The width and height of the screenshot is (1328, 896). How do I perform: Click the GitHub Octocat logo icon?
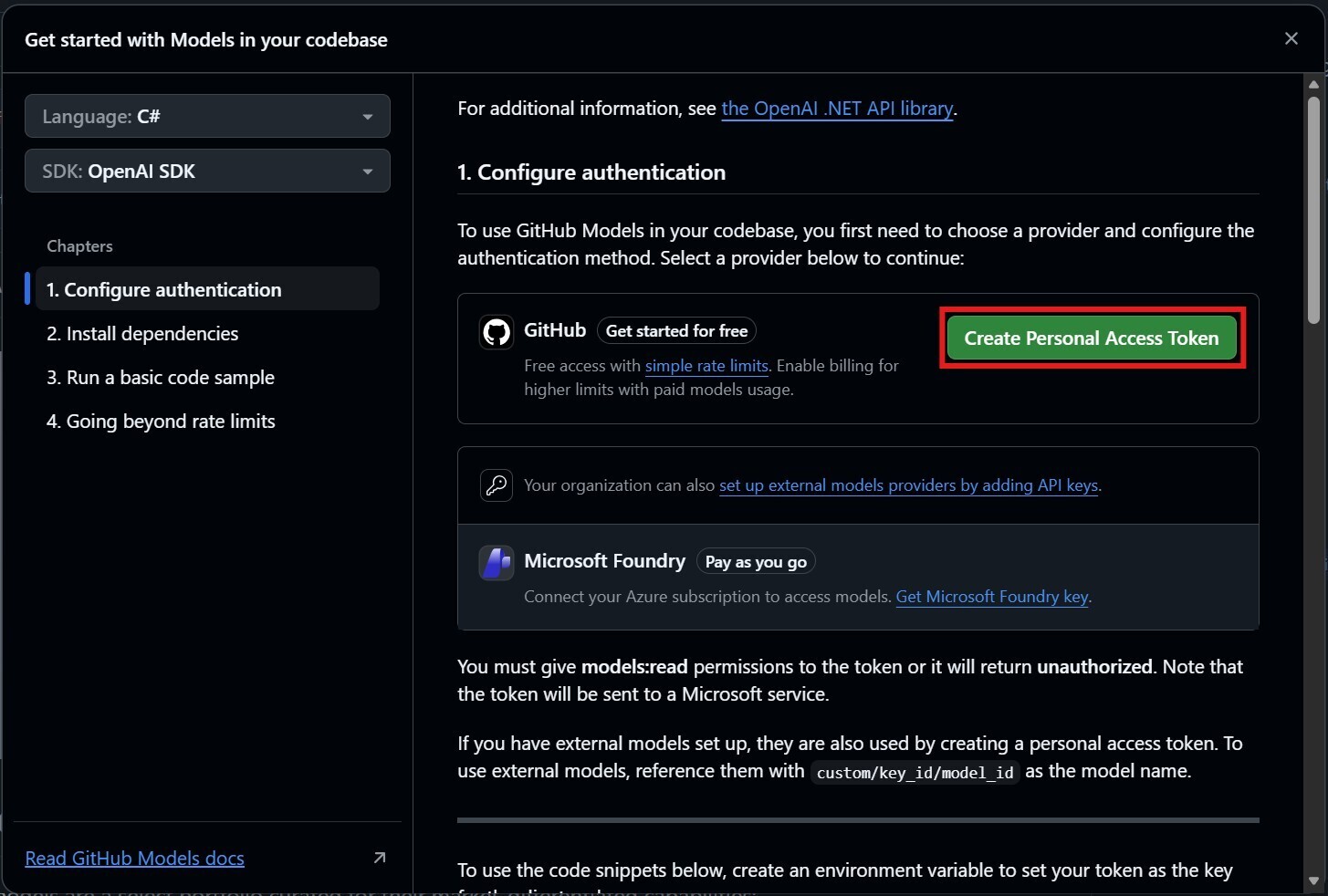coord(497,332)
